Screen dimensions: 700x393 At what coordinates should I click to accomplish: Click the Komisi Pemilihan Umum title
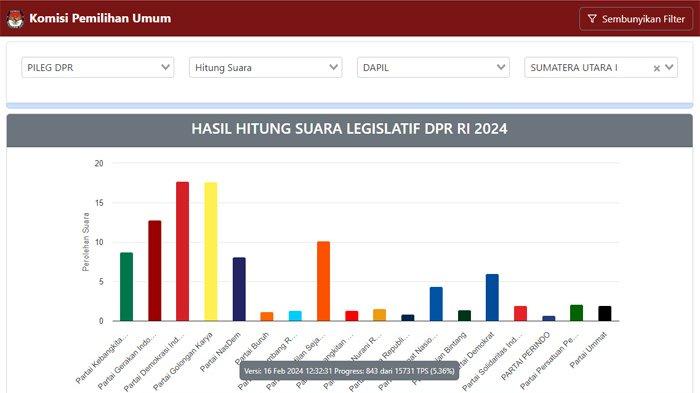[100, 18]
